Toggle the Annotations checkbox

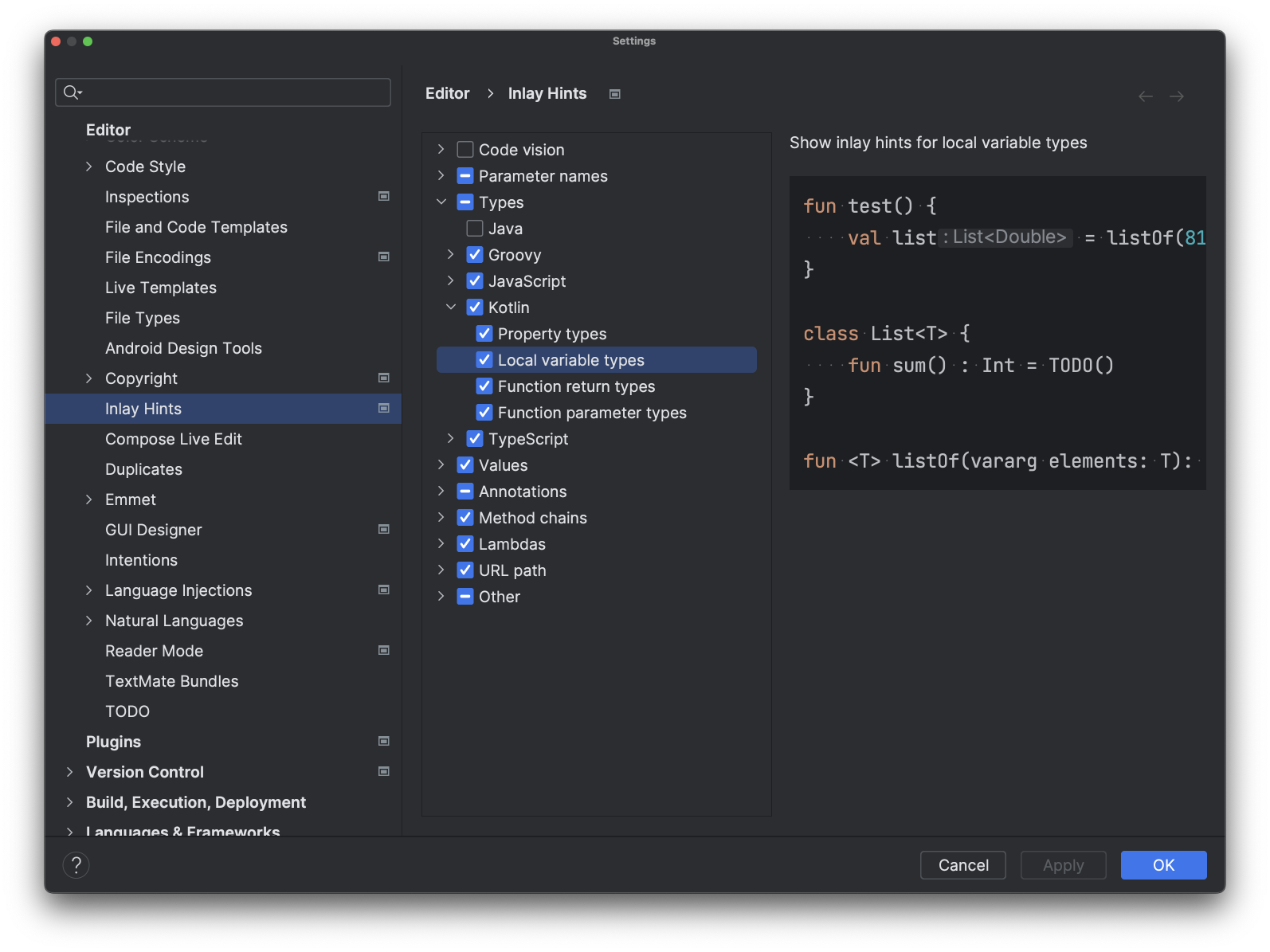coord(465,492)
